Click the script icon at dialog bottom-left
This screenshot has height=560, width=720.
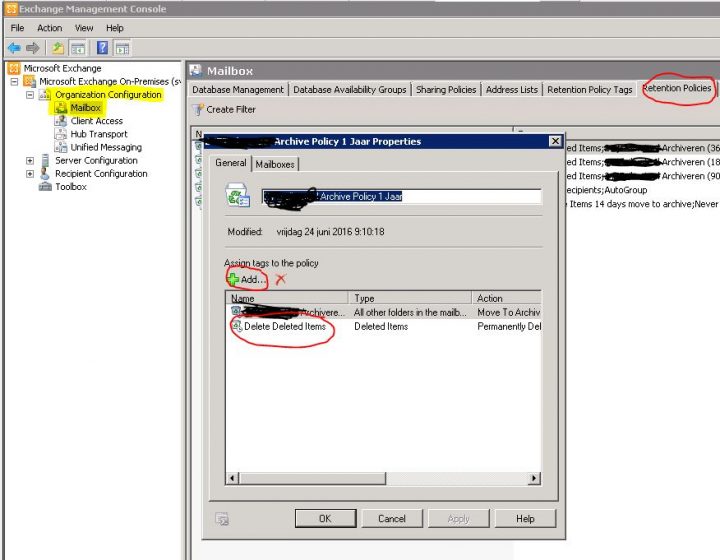coord(222,519)
